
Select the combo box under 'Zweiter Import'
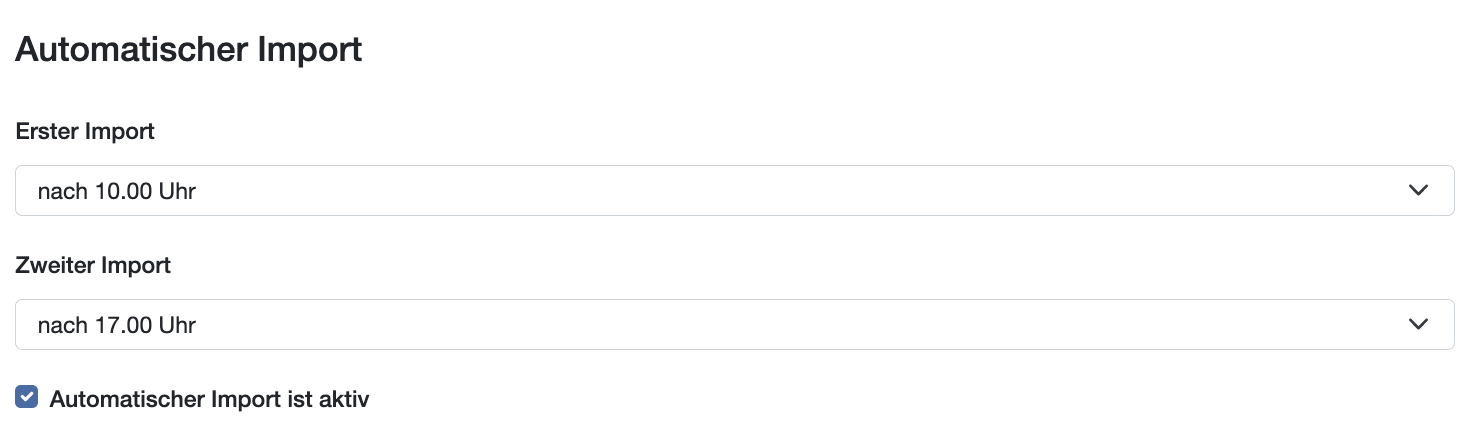pos(734,325)
